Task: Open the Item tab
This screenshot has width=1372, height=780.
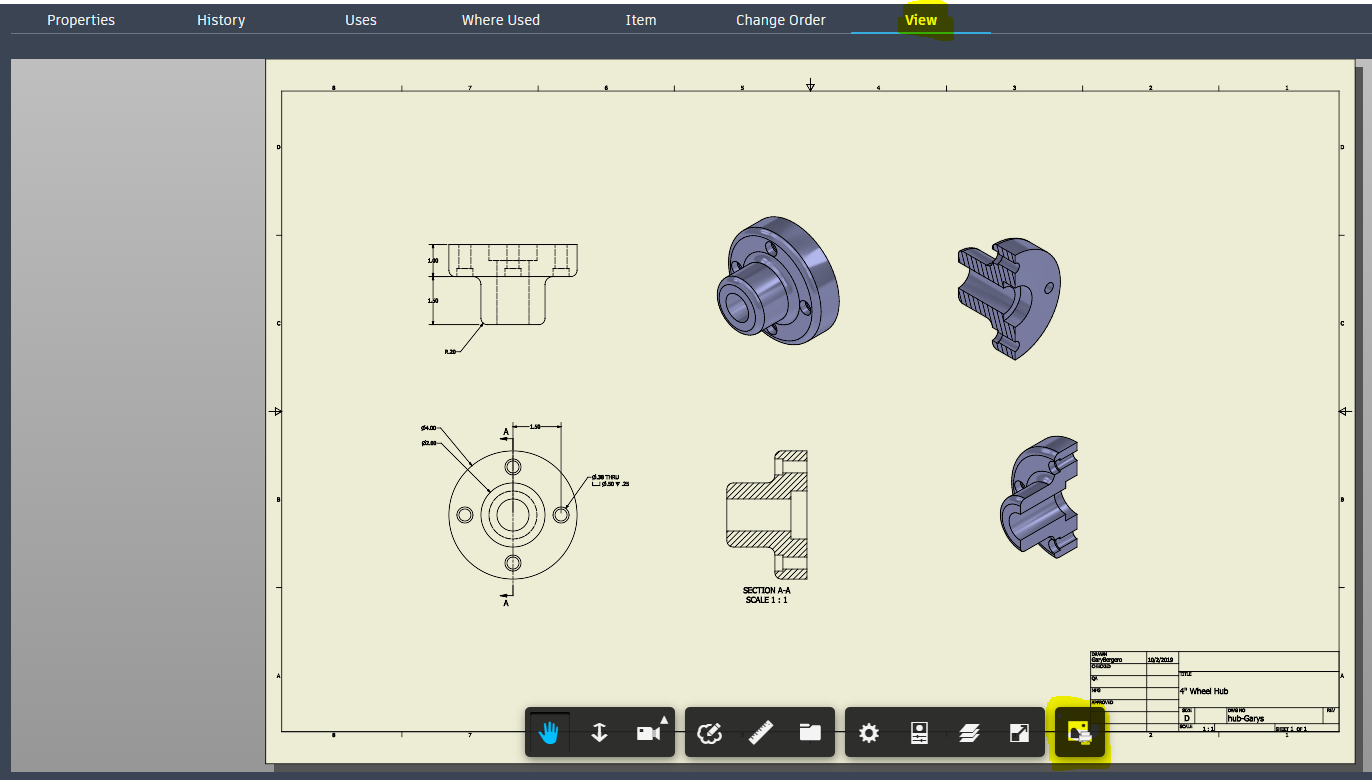Action: pyautogui.click(x=641, y=20)
